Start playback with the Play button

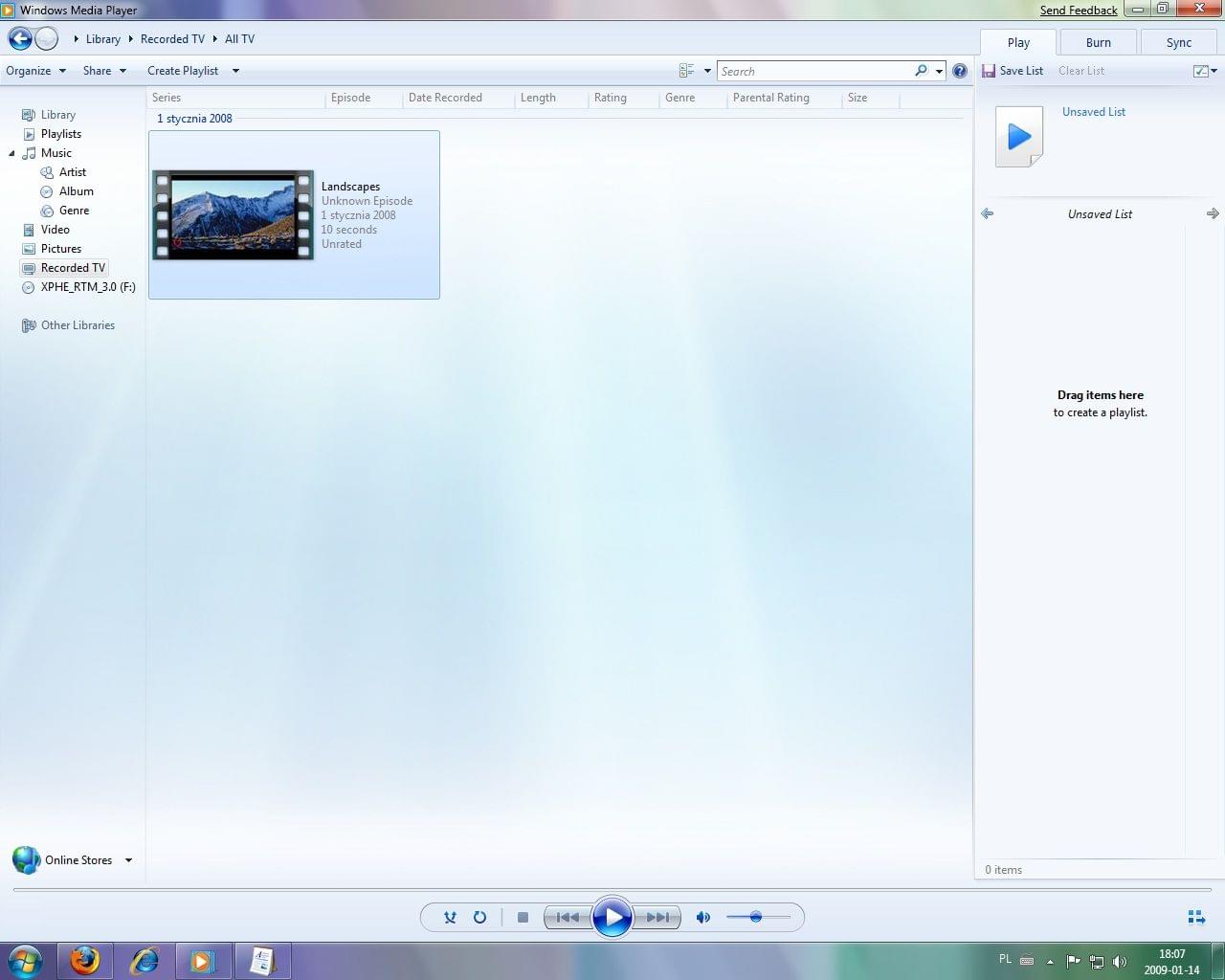tap(612, 918)
